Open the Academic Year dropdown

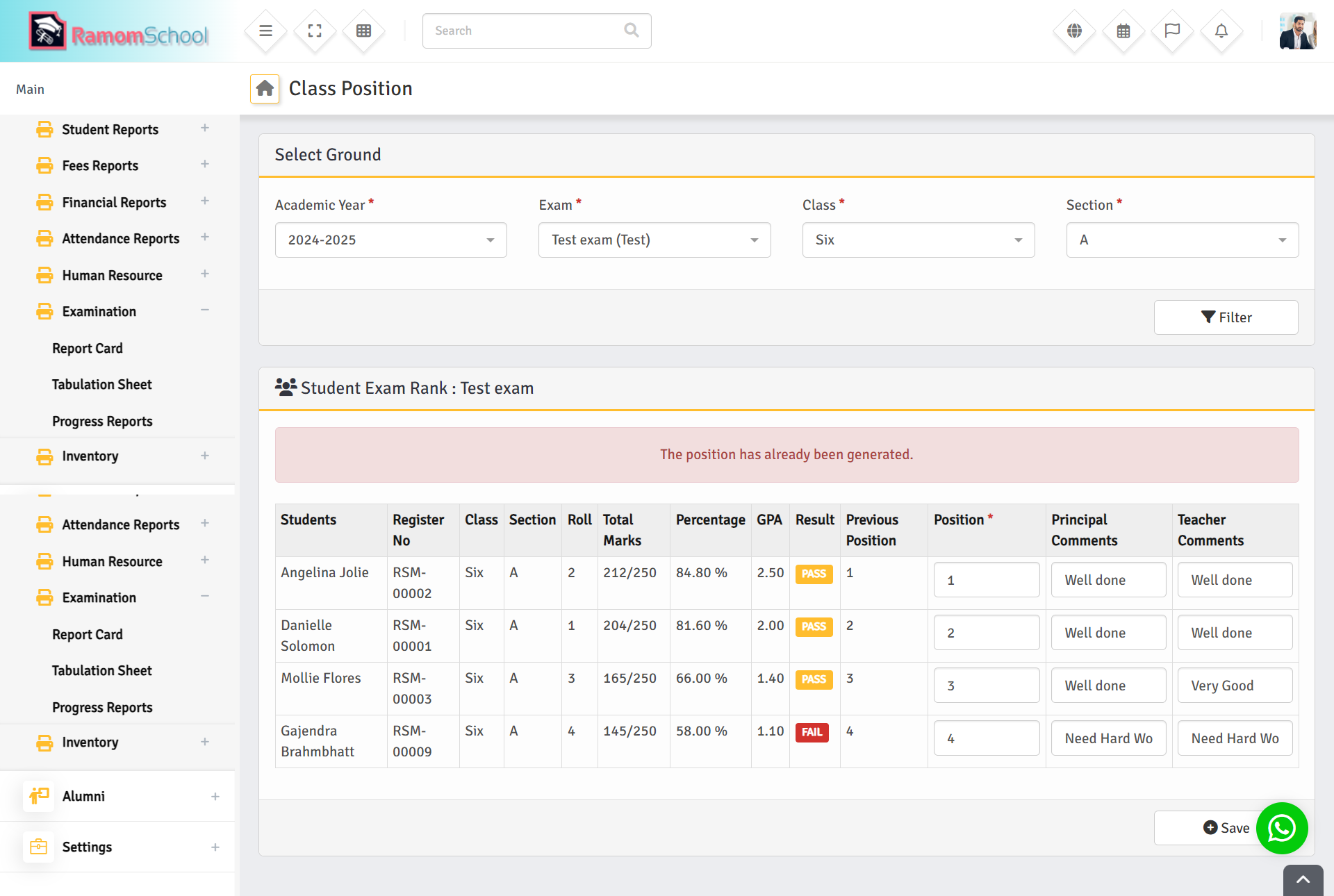pos(390,240)
